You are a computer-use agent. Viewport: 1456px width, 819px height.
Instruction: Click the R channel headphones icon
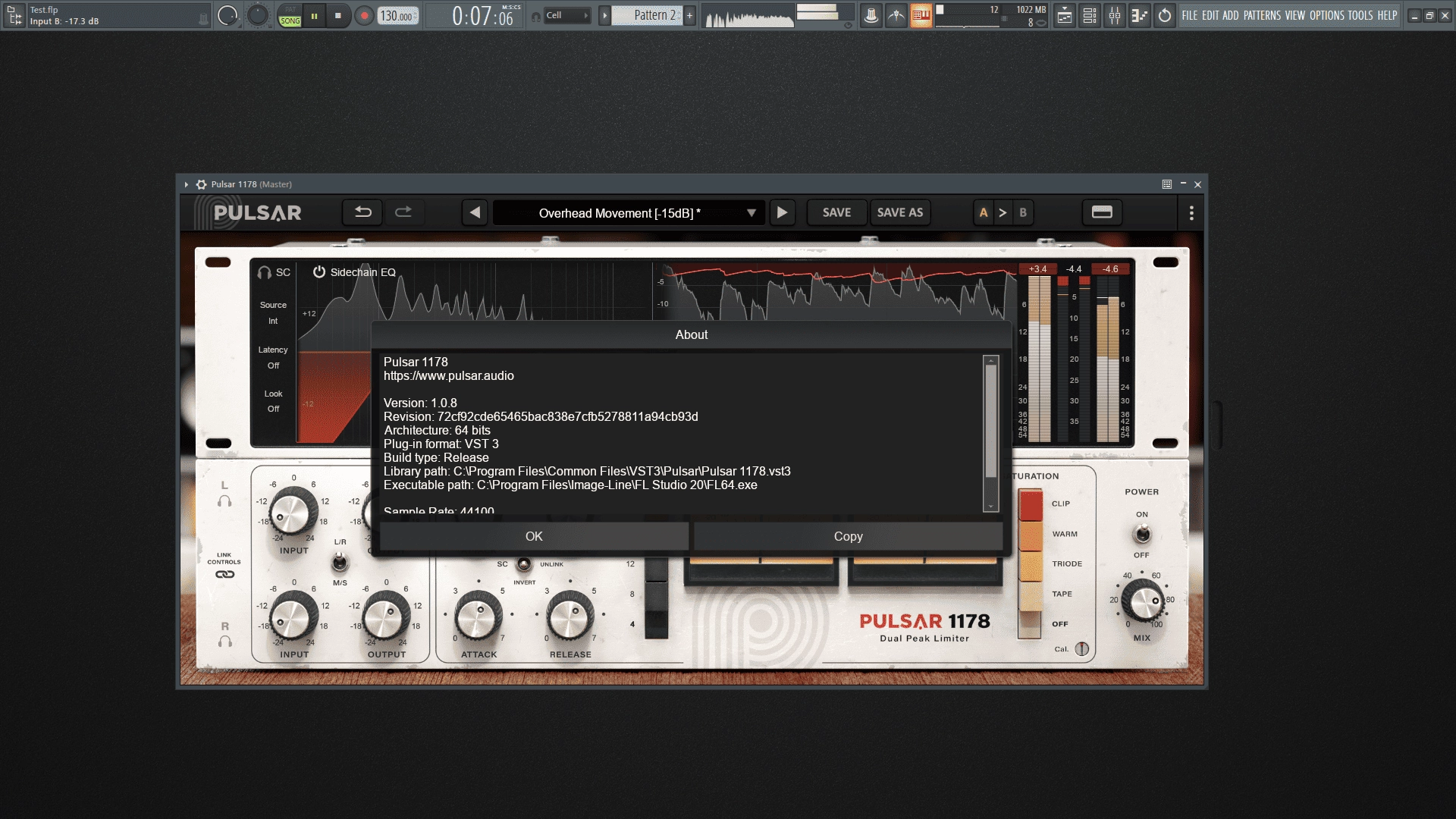click(224, 642)
